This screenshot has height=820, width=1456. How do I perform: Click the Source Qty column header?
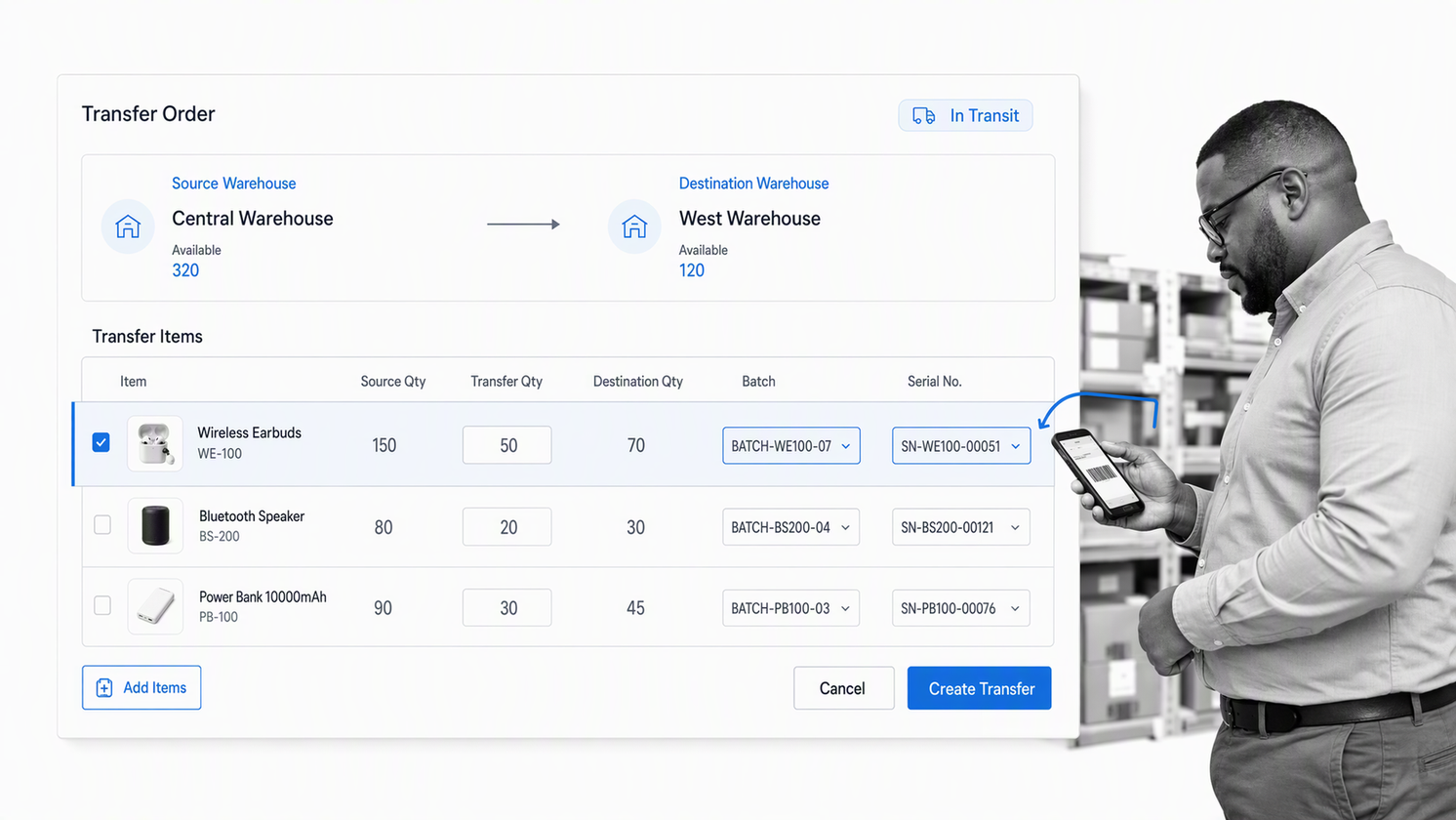click(393, 382)
